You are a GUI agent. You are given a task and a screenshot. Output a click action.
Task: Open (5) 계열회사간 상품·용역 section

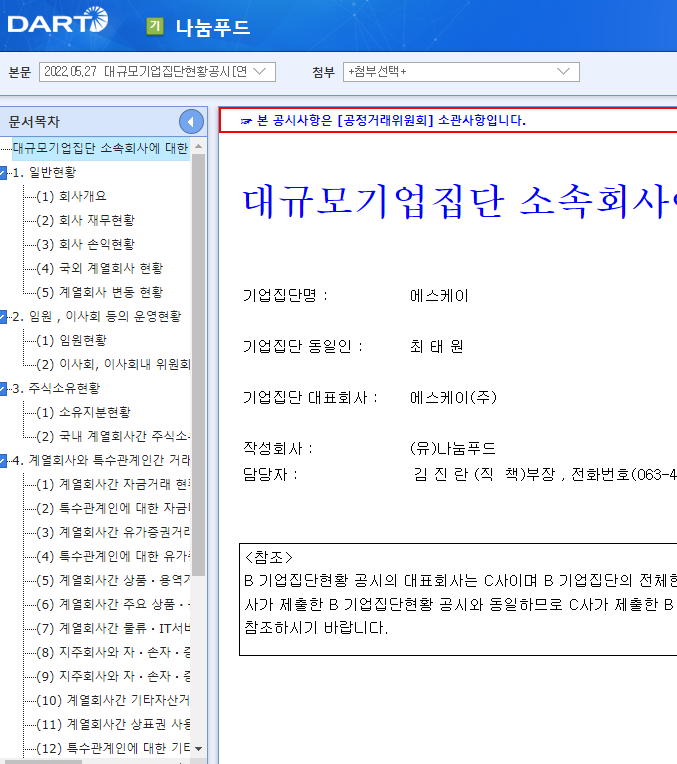point(113,580)
